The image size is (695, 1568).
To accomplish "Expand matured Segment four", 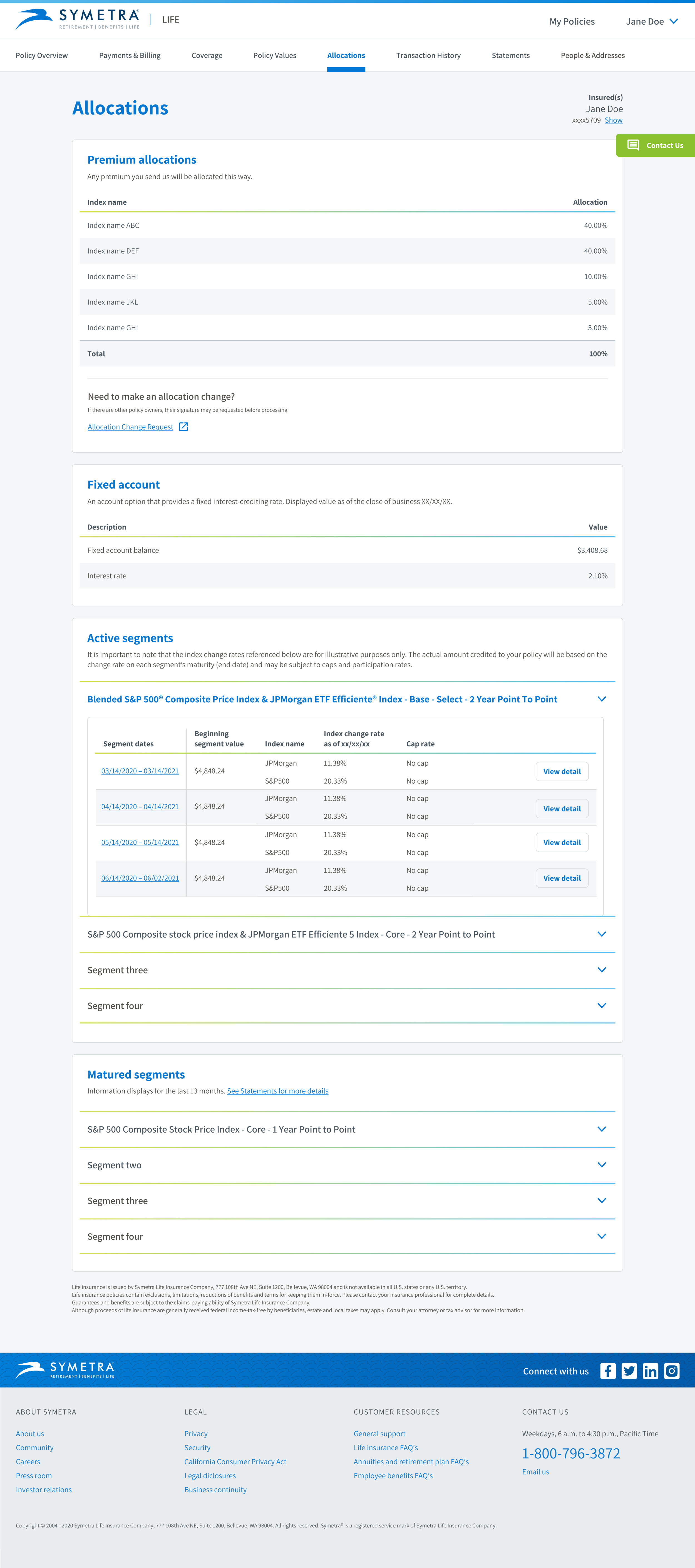I will pyautogui.click(x=601, y=1236).
